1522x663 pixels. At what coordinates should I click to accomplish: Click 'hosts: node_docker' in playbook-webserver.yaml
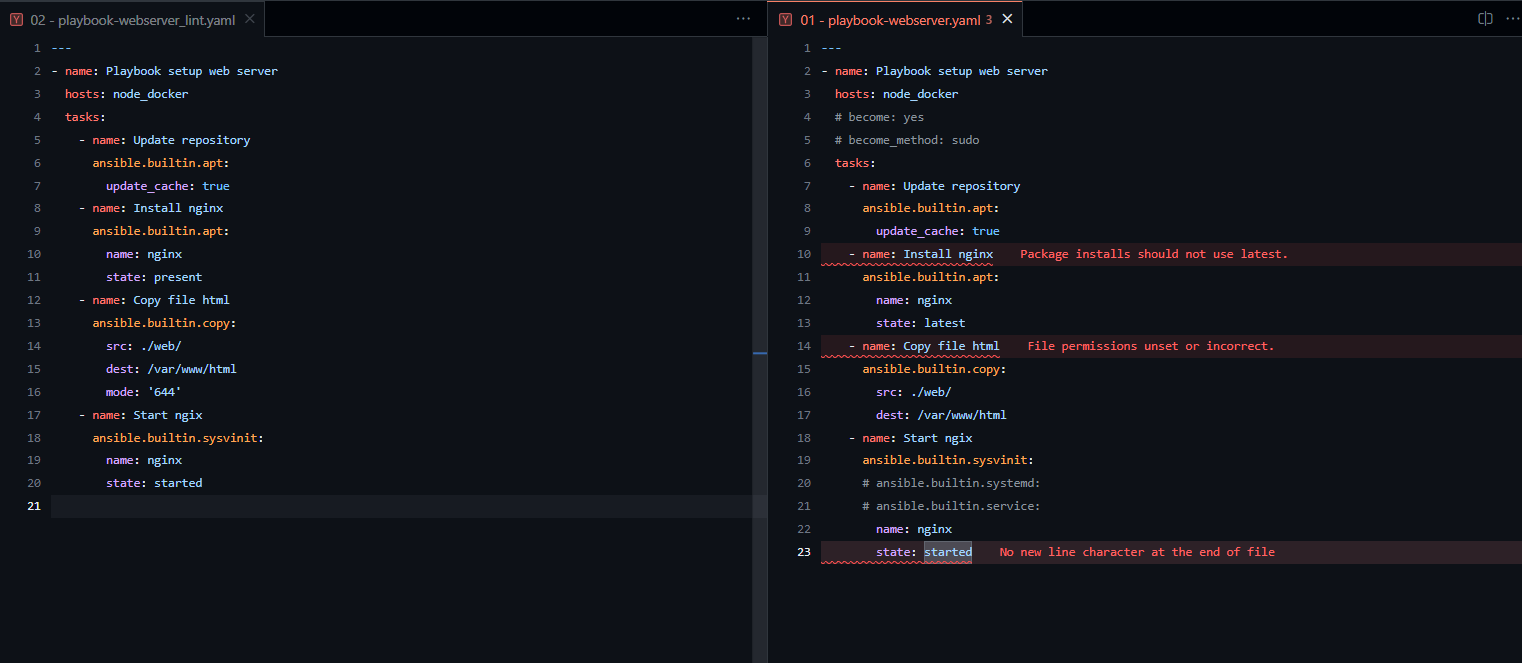pos(897,94)
